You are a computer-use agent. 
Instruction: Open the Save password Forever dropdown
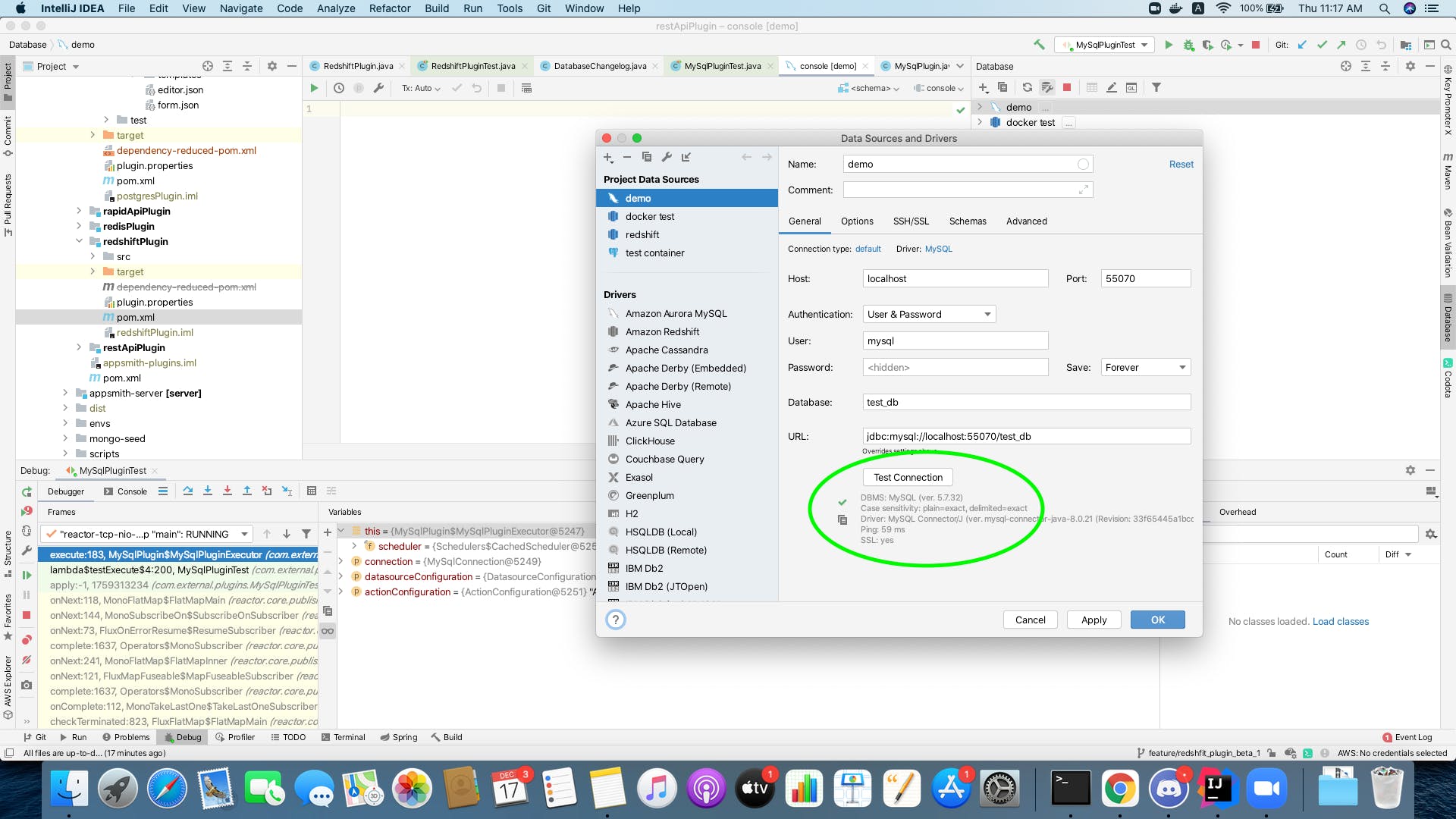pos(1145,367)
